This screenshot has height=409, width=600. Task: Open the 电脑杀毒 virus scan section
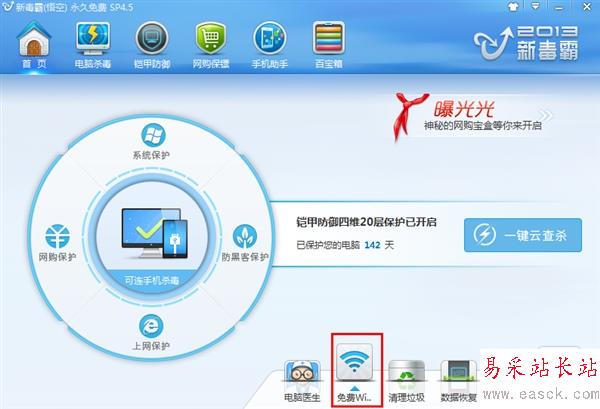[x=93, y=46]
